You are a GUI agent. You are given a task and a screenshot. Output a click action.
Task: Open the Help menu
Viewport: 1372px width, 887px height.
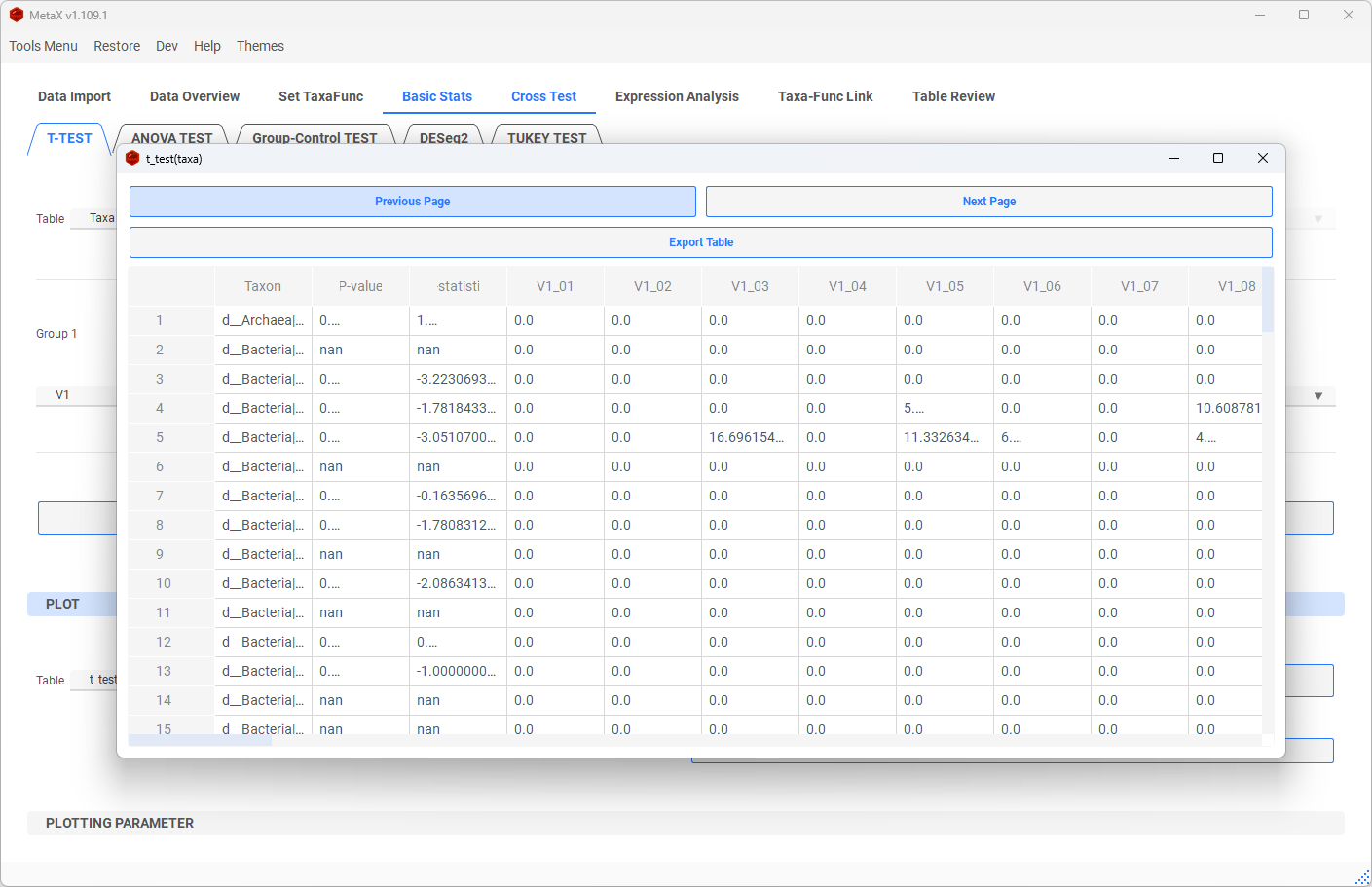207,46
